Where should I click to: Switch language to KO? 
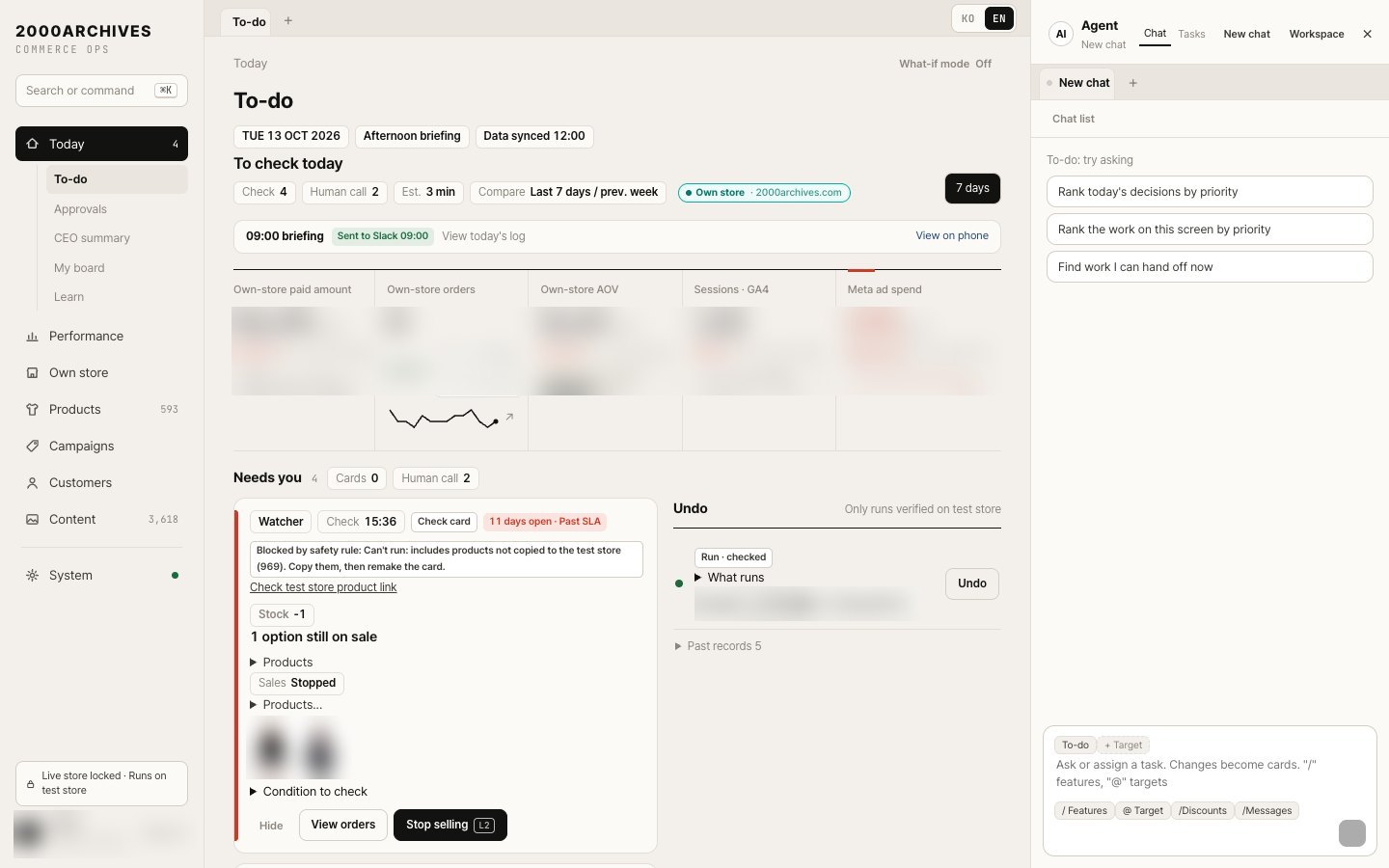[x=968, y=18]
